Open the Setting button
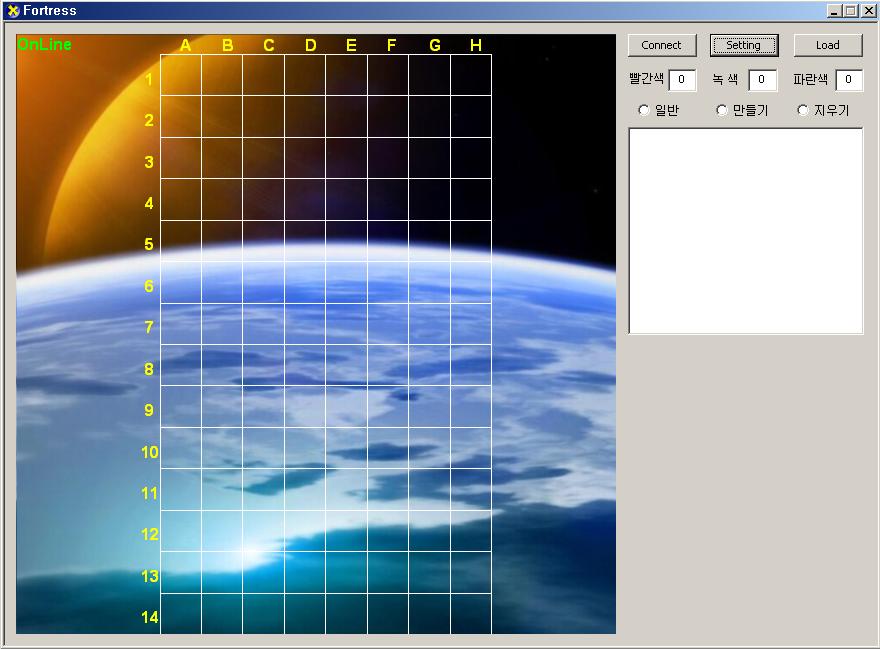 (x=744, y=45)
